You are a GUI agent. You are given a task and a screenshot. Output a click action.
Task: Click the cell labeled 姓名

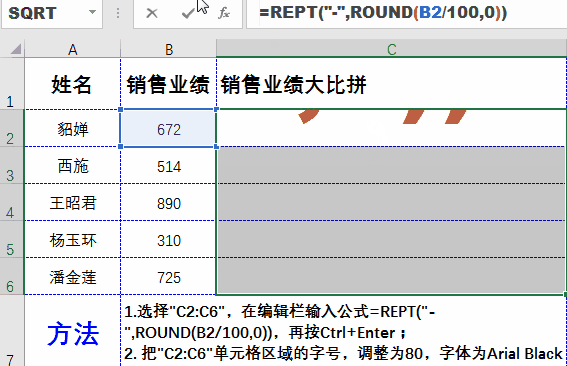72,84
